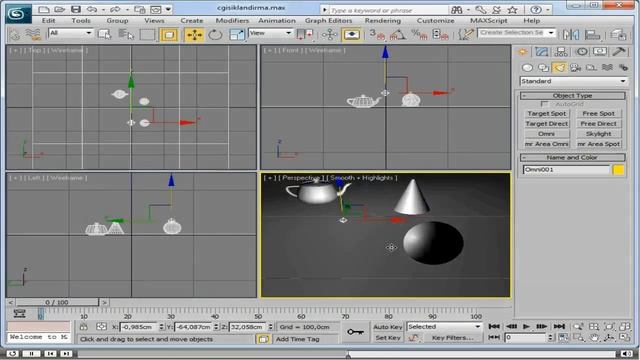This screenshot has width=640, height=360.
Task: Toggle Auto Key animation mode
Action: (387, 327)
